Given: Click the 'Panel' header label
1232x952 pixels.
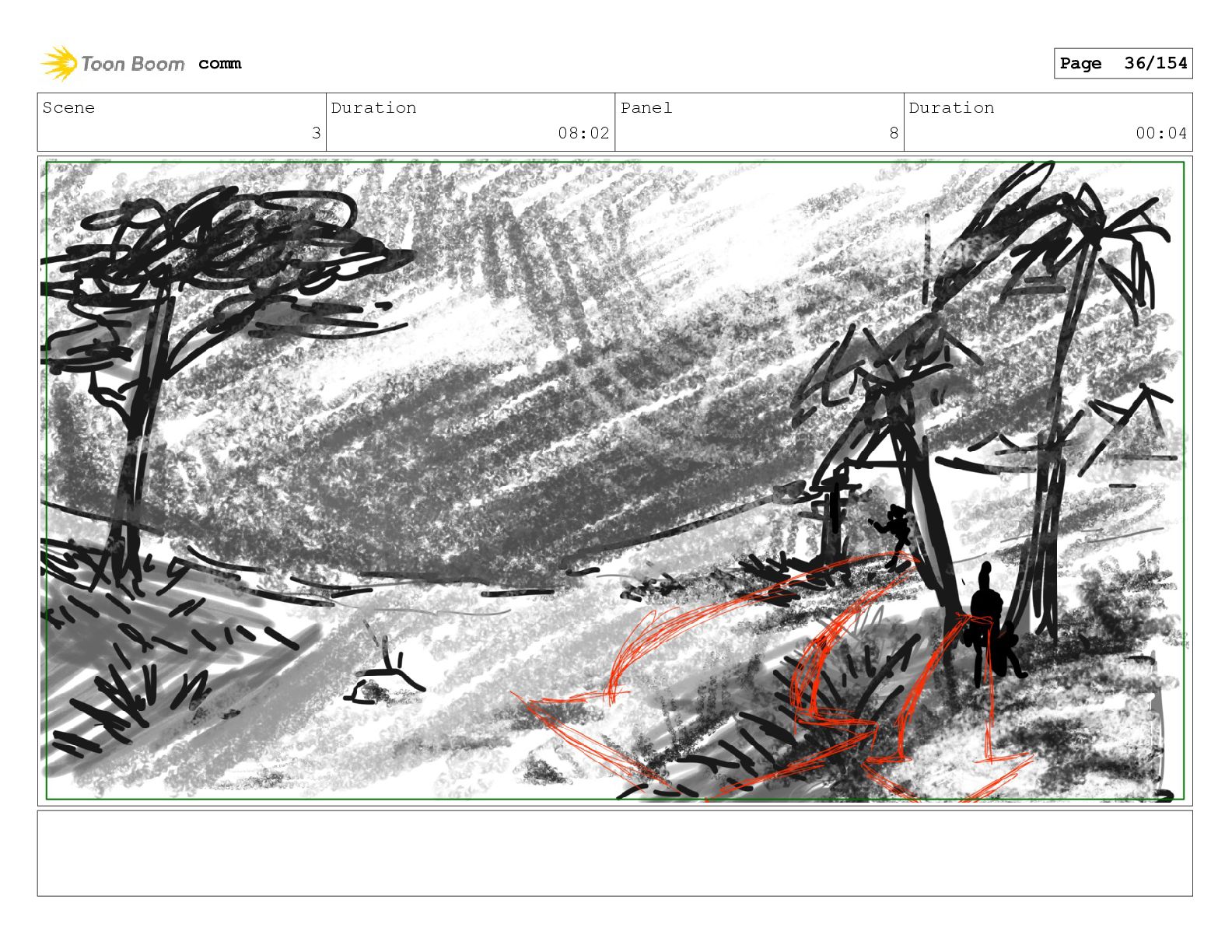Looking at the screenshot, I should coord(646,107).
